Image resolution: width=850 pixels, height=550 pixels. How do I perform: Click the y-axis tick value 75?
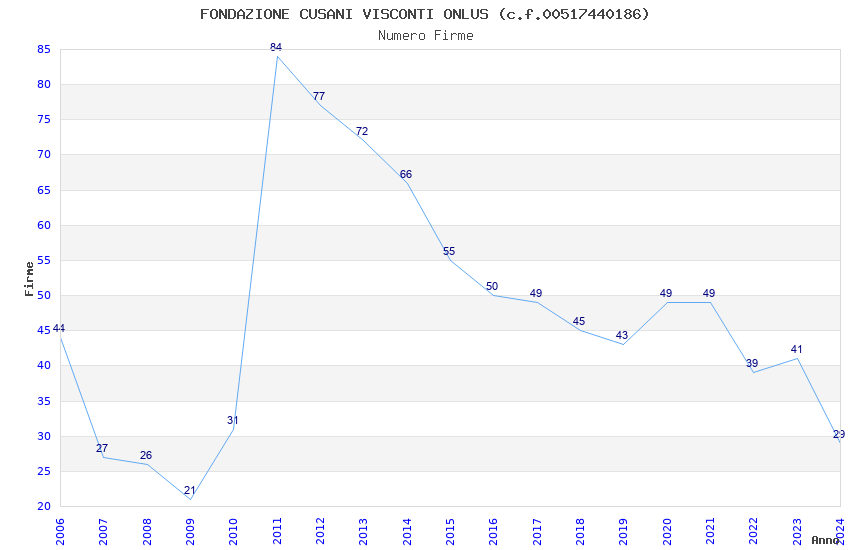click(x=44, y=119)
